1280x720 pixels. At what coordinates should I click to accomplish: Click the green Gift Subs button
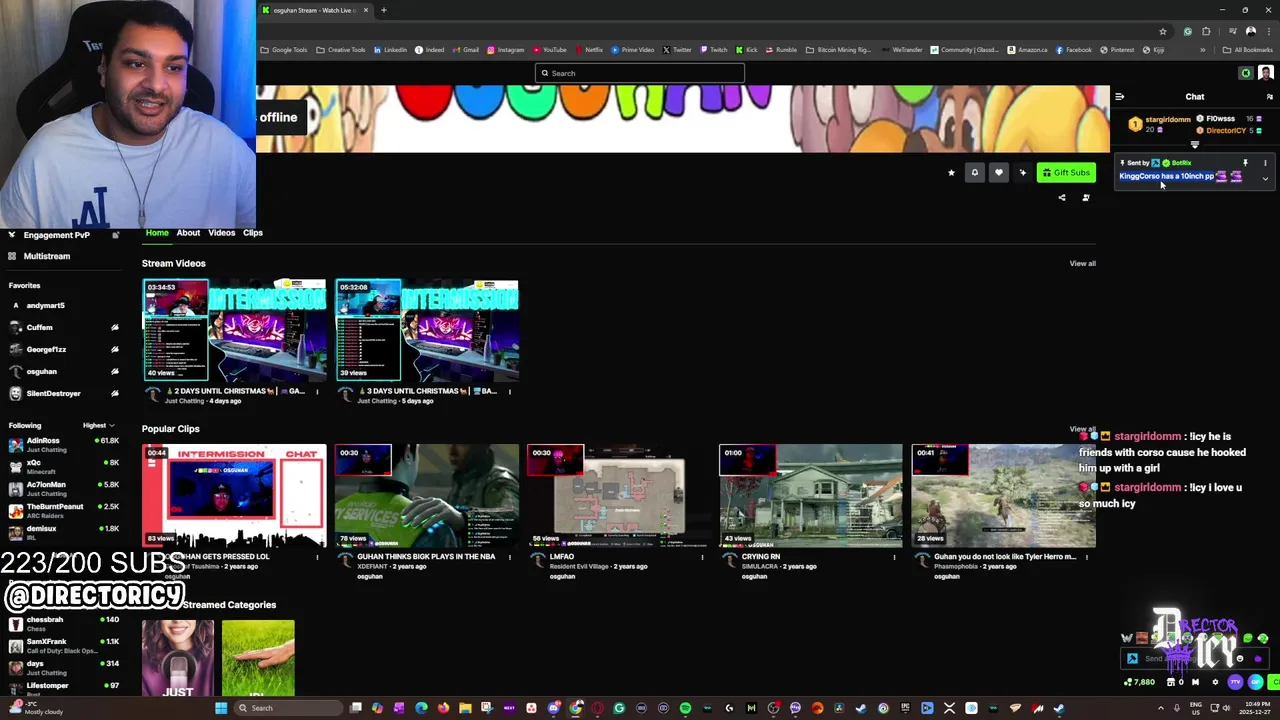click(1066, 172)
